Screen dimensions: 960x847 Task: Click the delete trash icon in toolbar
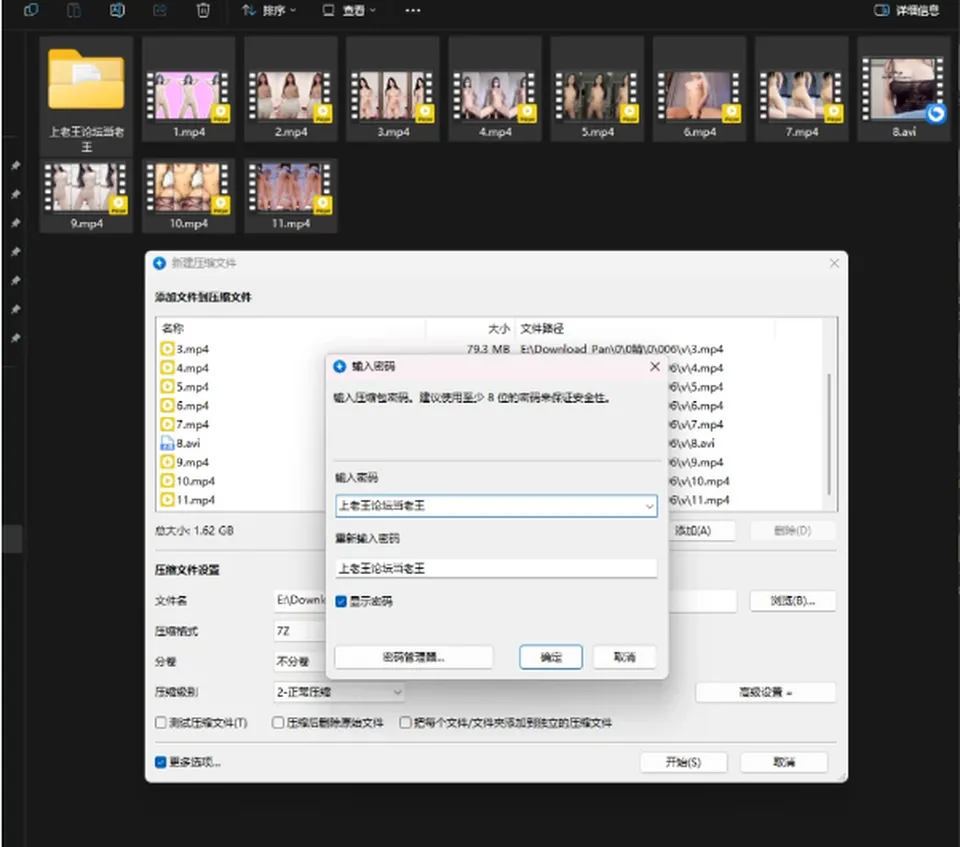pyautogui.click(x=203, y=10)
